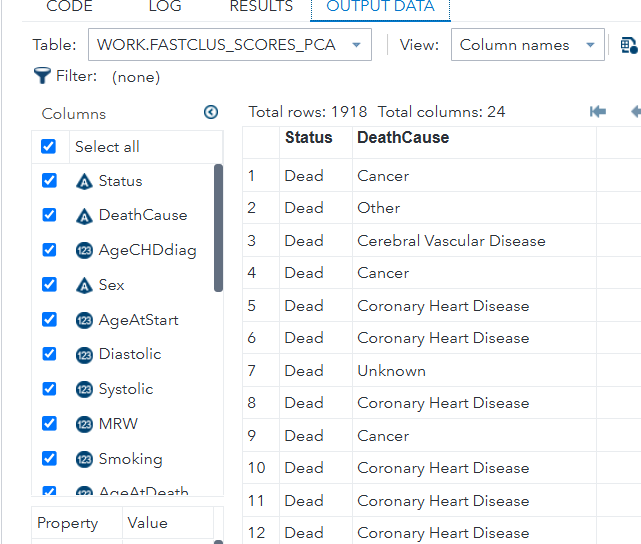Image resolution: width=641 pixels, height=544 pixels.
Task: Click the AgeCHDdiag numeric type icon
Action: point(84,250)
